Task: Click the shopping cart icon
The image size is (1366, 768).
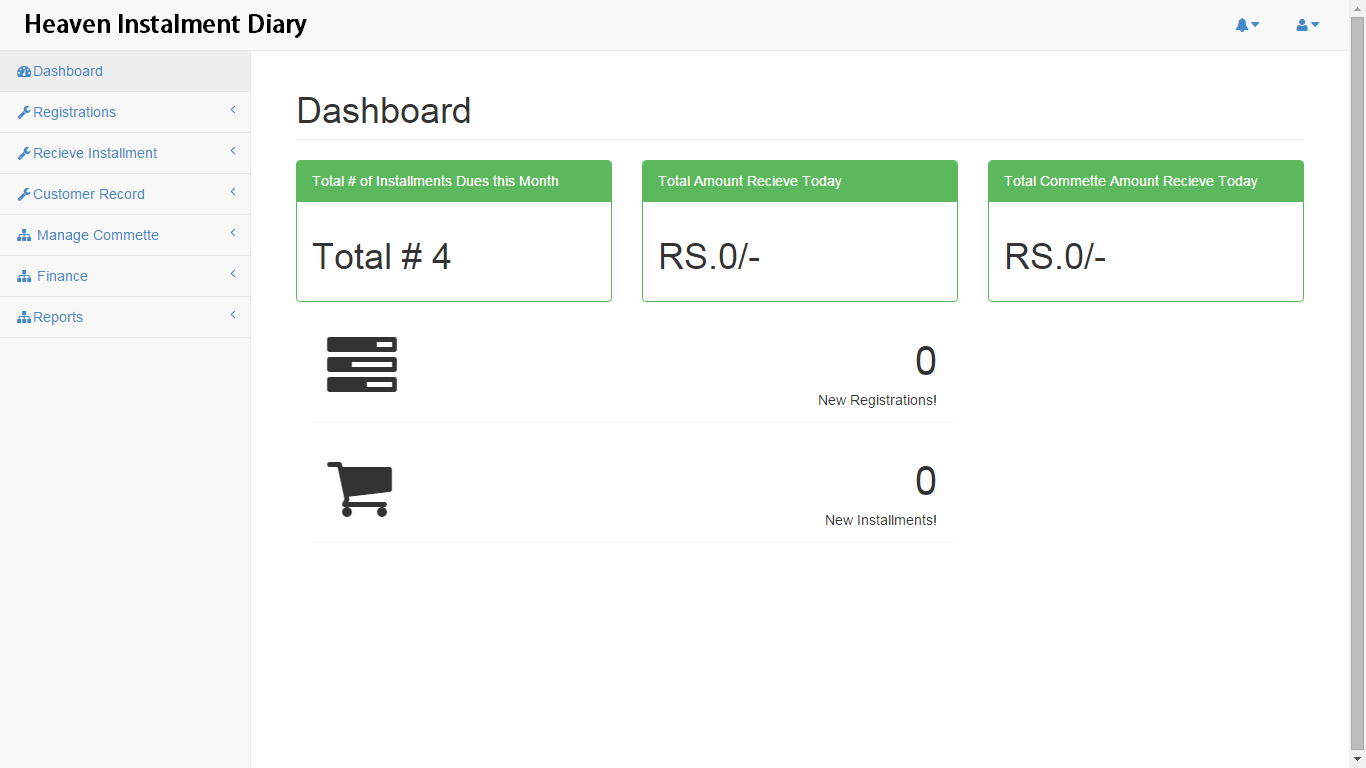Action: coord(361,489)
